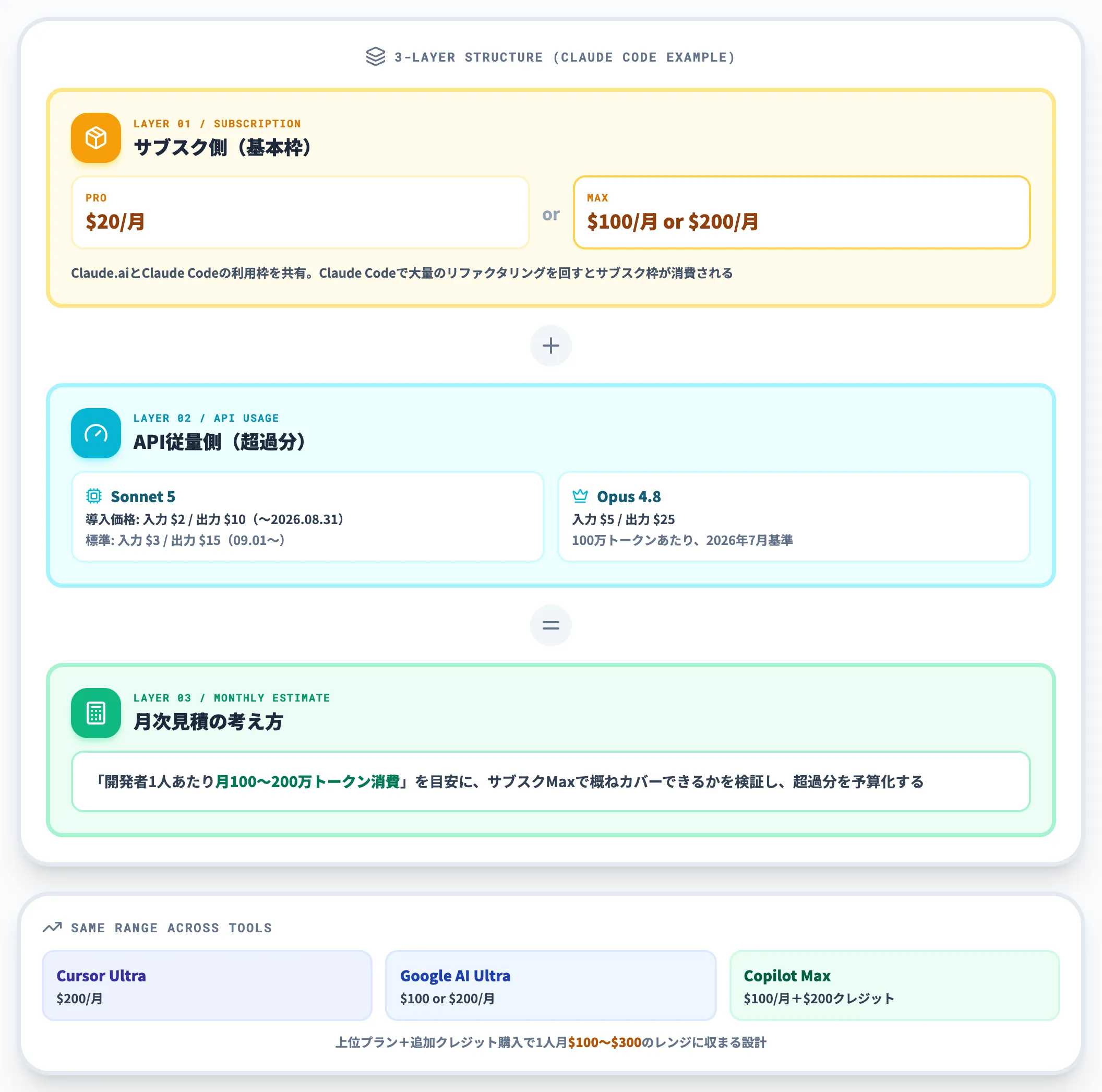Click the 'PRO' label in the plan card
This screenshot has height=1092, width=1102.
coord(96,198)
